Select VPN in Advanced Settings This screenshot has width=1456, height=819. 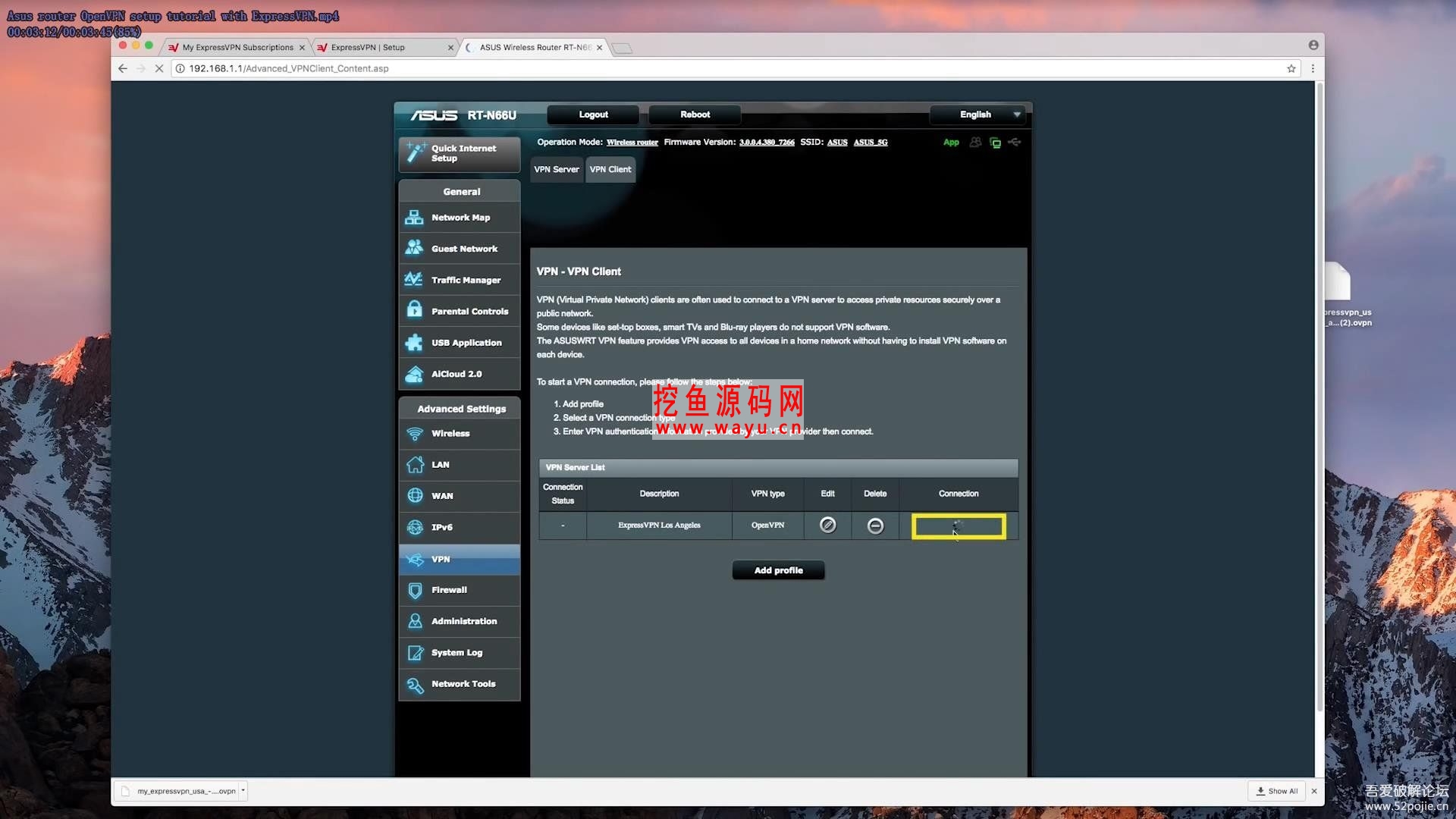tap(459, 560)
